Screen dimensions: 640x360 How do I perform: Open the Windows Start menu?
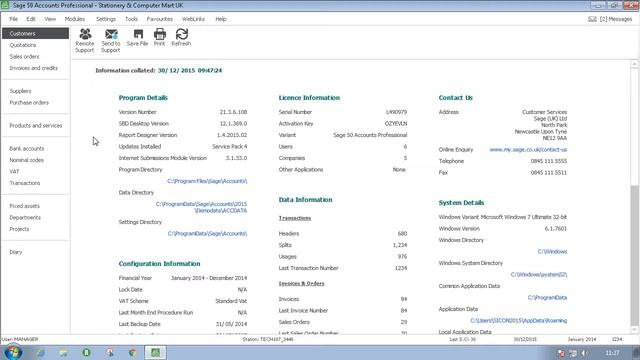[x=13, y=352]
